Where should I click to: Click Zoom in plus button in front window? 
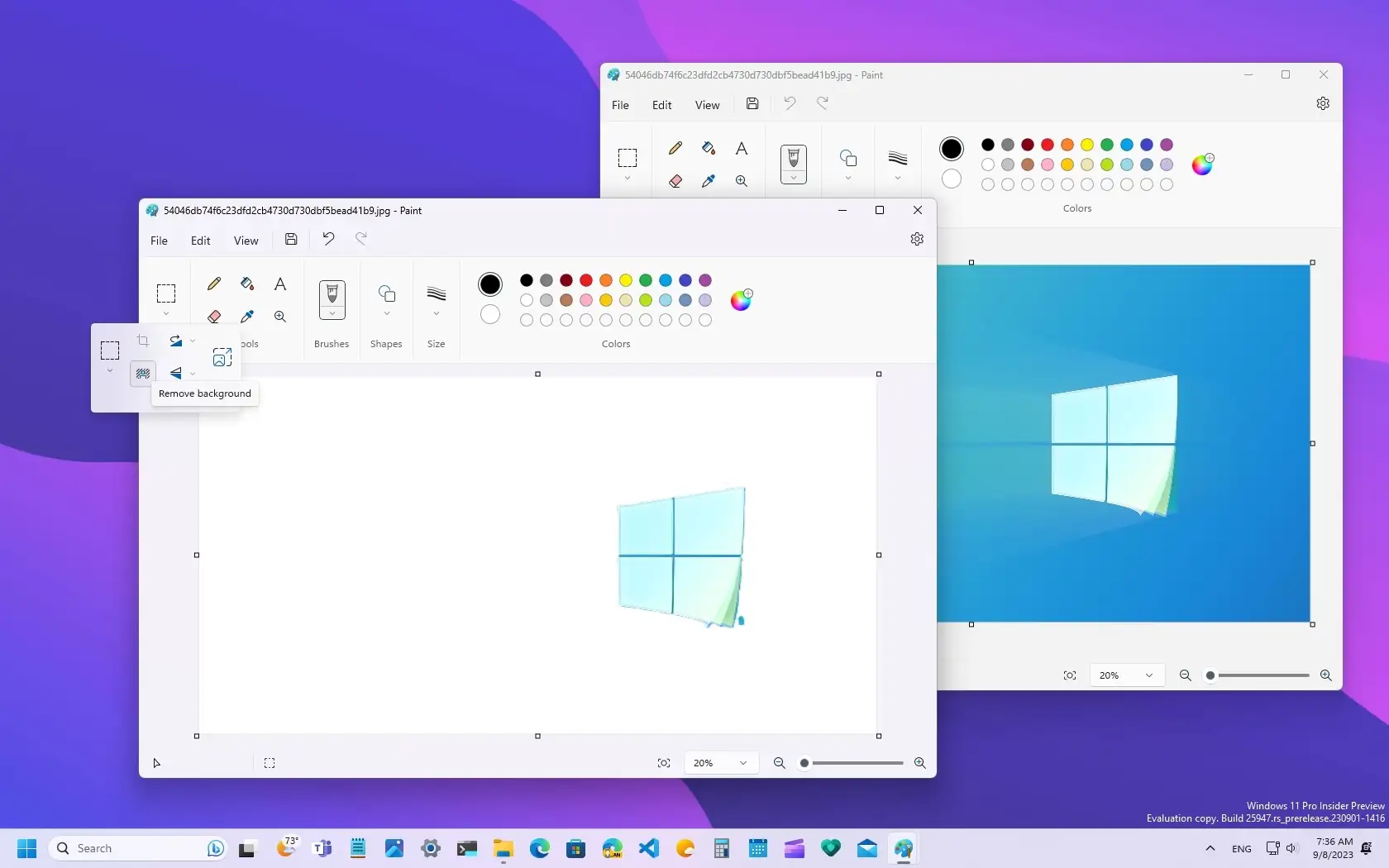click(919, 763)
